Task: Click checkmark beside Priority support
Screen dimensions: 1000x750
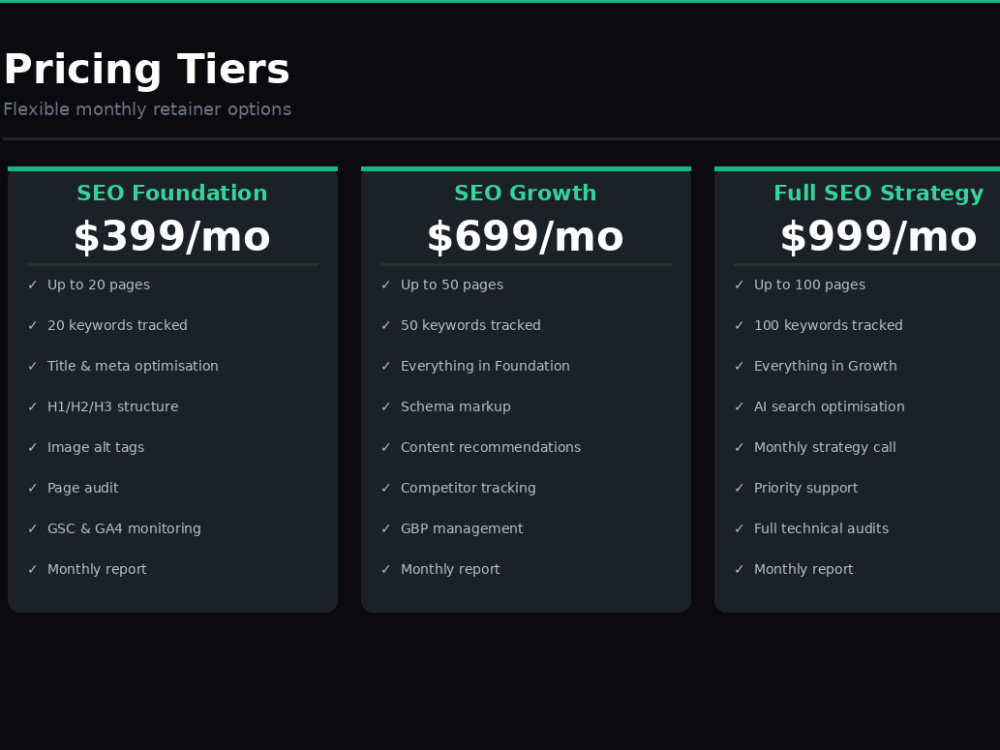Action: point(739,488)
